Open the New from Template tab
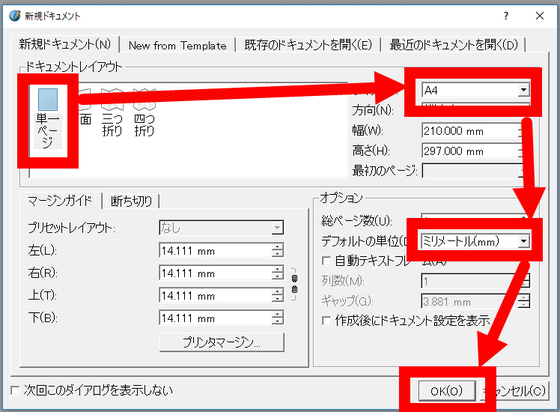The image size is (560, 412). [177, 46]
